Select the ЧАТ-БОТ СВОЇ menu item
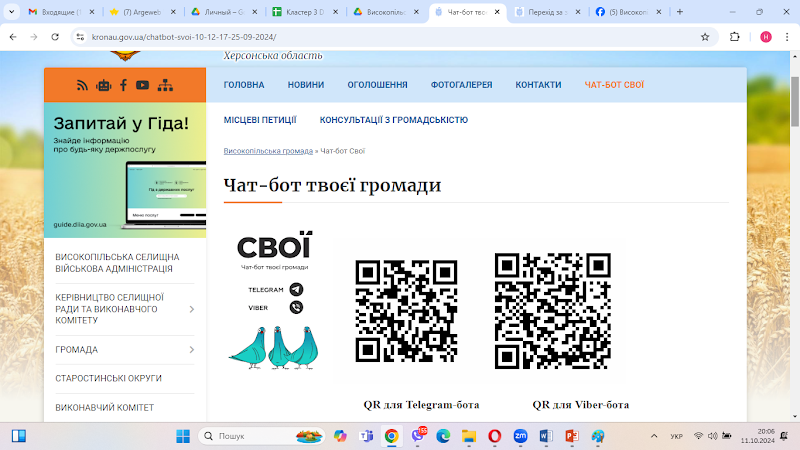The image size is (800, 450). (x=614, y=85)
